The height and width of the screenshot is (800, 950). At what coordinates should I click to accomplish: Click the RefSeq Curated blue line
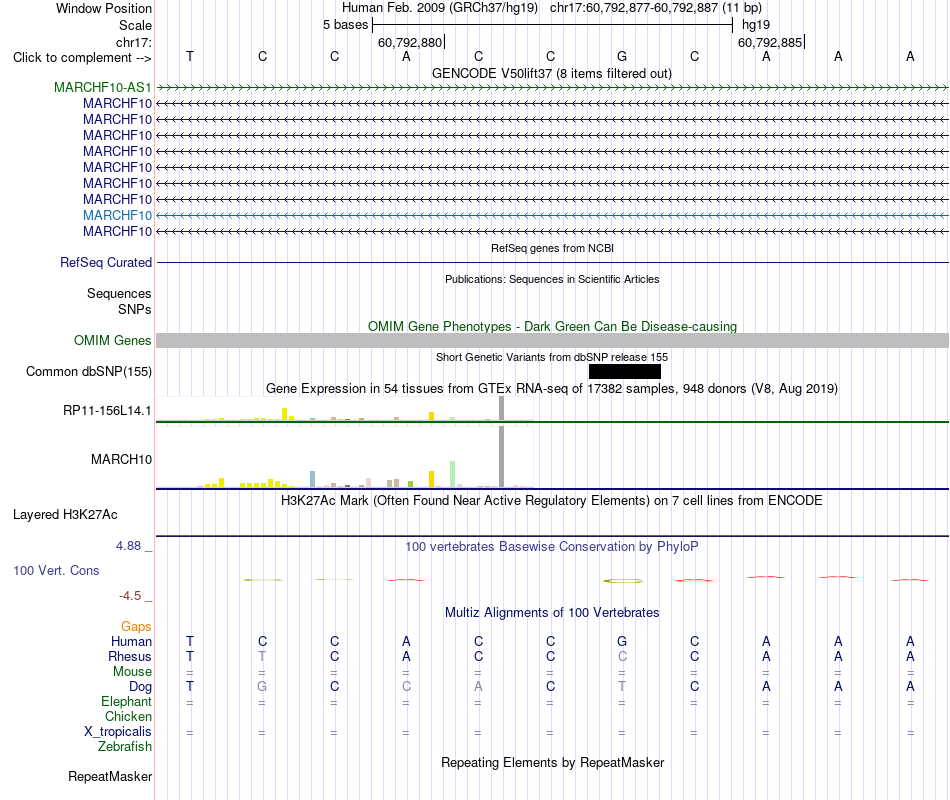552,262
